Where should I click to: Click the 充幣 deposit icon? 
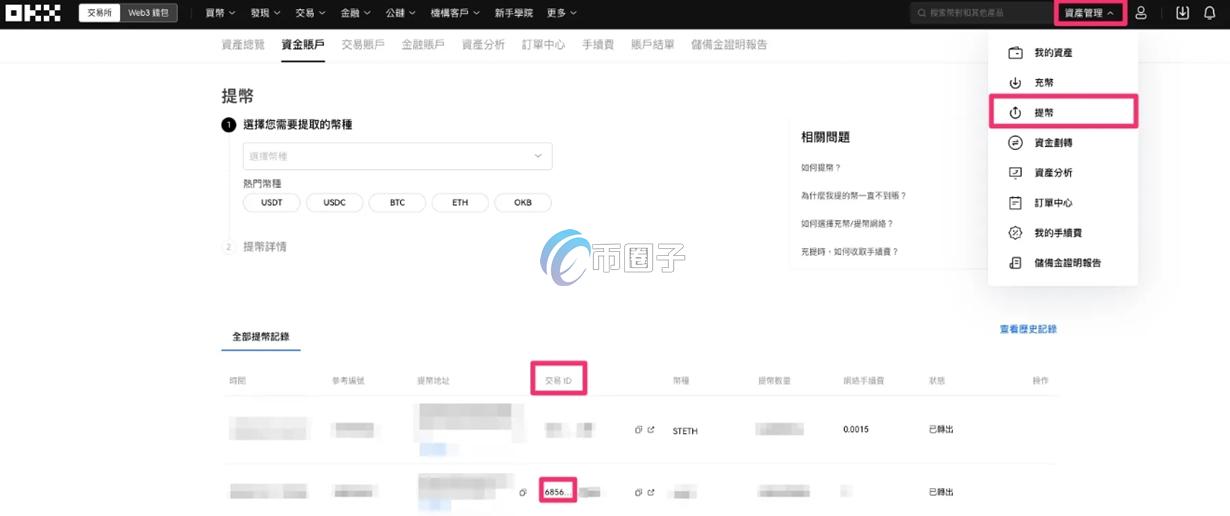pyautogui.click(x=1015, y=83)
